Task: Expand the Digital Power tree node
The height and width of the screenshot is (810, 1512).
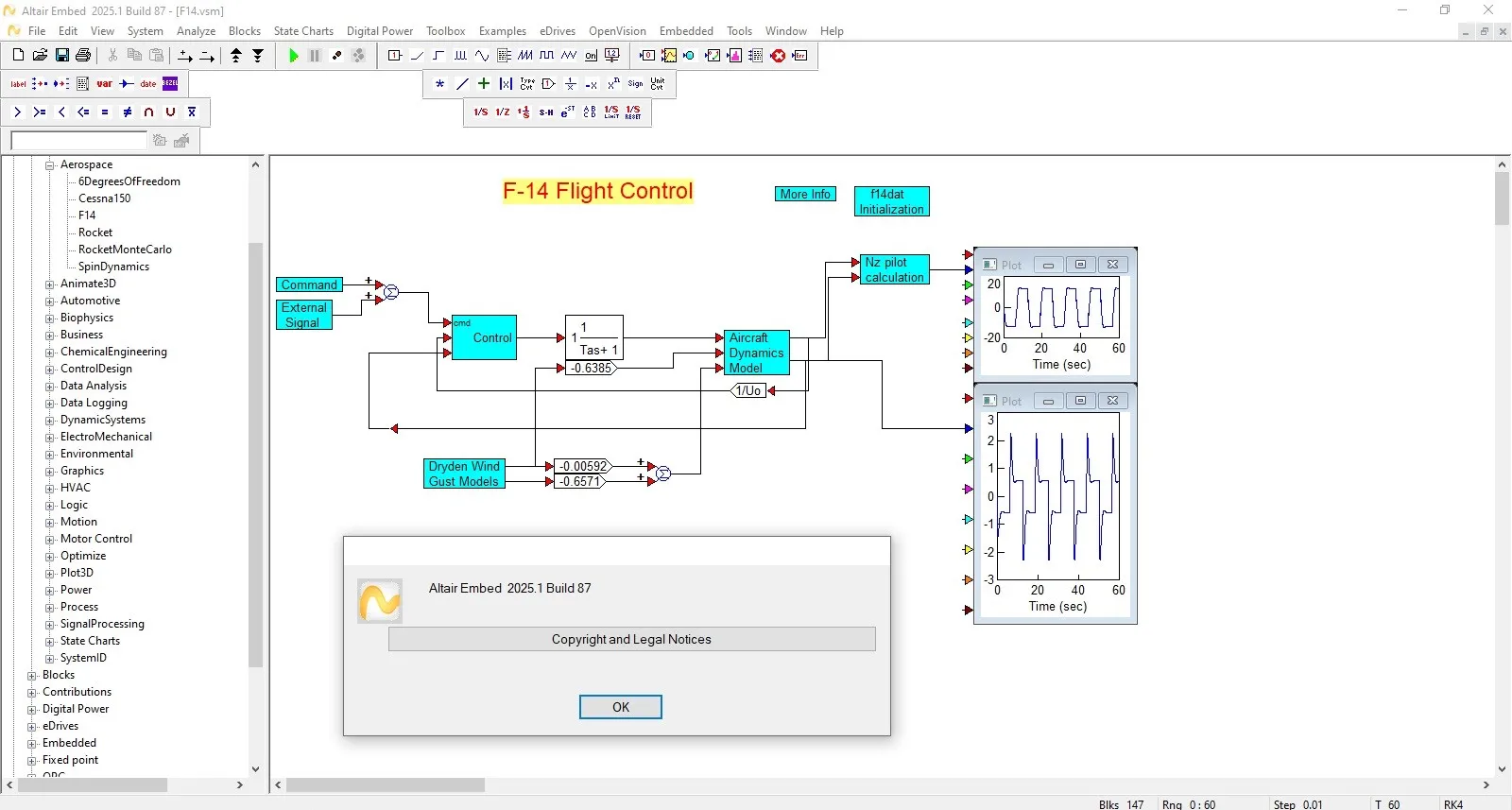Action: pyautogui.click(x=32, y=710)
